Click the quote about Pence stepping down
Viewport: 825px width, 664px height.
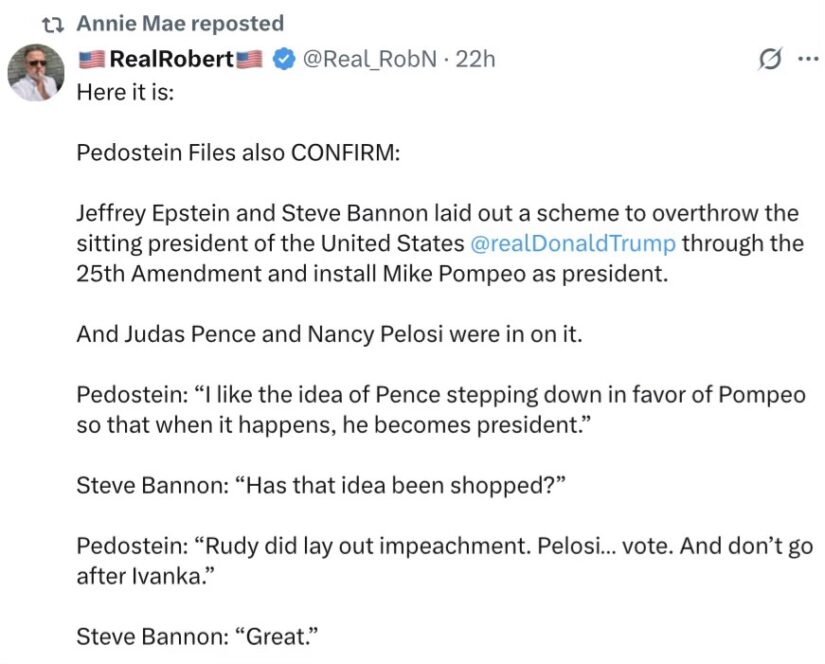tap(441, 410)
